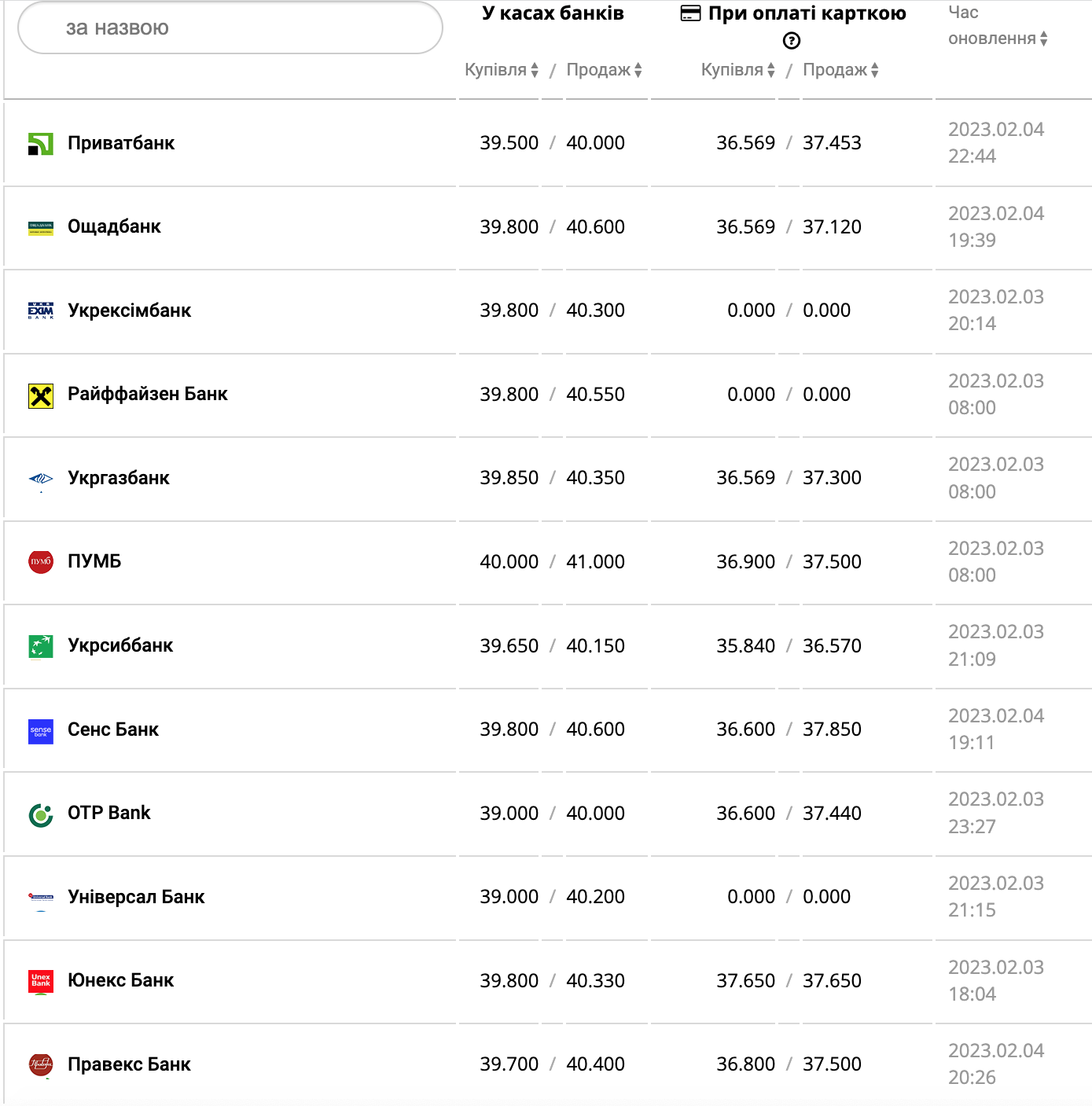Image resolution: width=1092 pixels, height=1106 pixels.
Task: Focus the 'за назвою' search field
Action: click(x=230, y=28)
